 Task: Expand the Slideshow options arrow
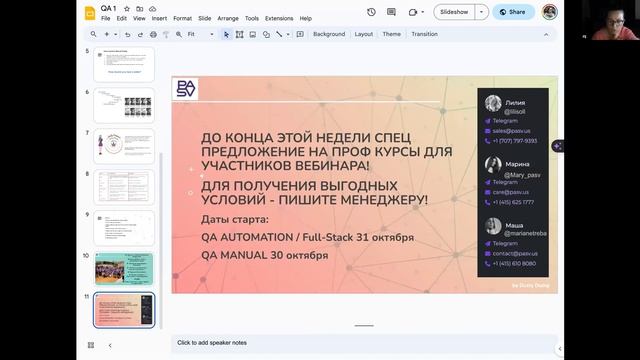(x=481, y=12)
